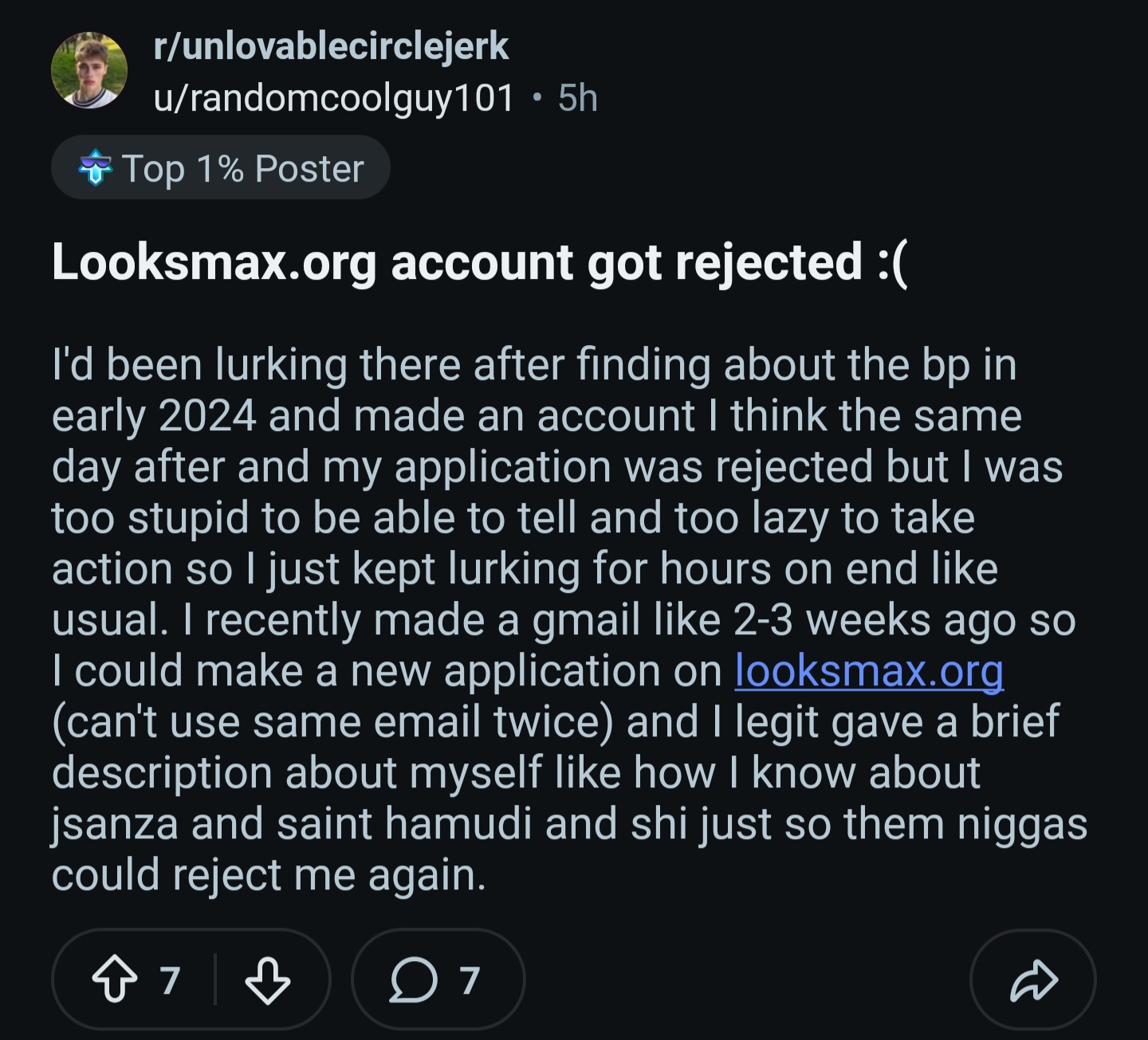
Task: Open the post by its bold title
Action: point(480,262)
